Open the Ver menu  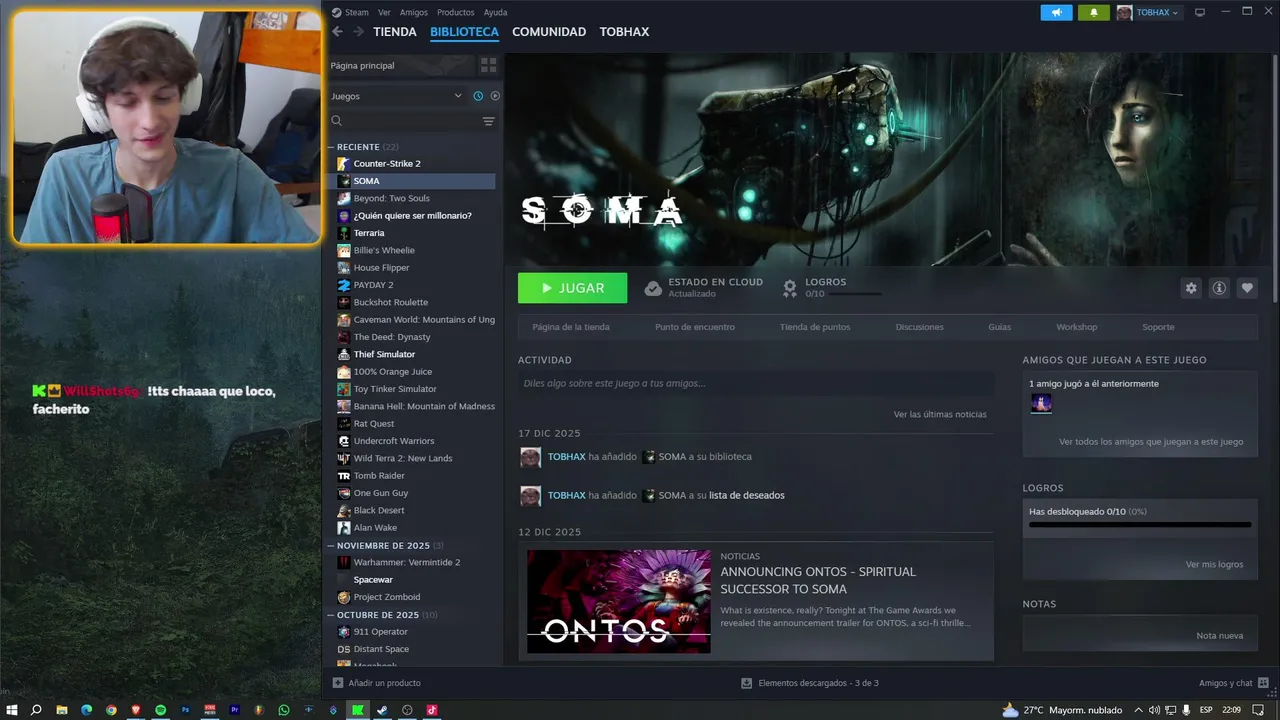click(384, 12)
